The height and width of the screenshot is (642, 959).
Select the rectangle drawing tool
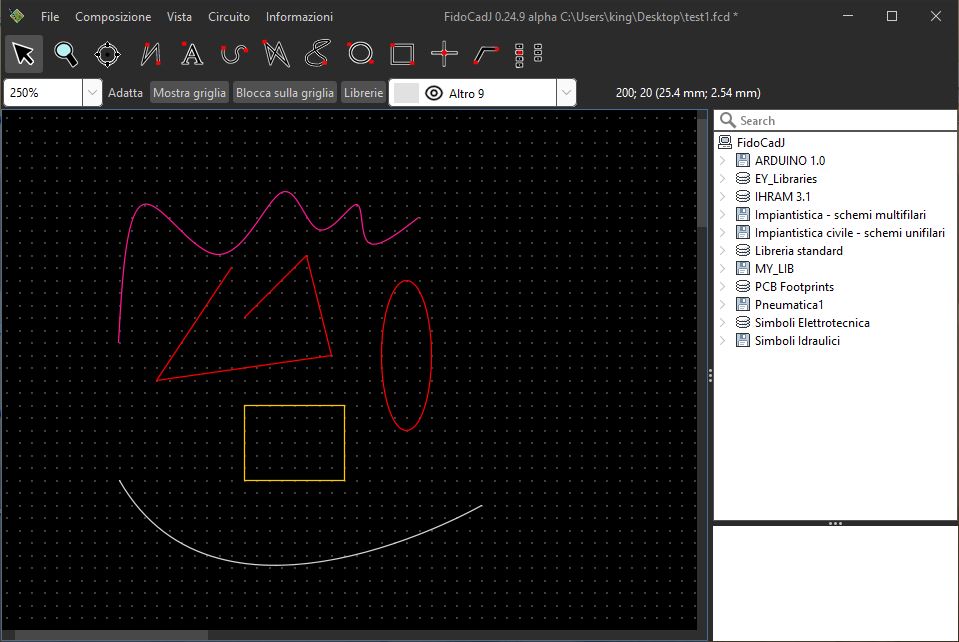tap(402, 54)
